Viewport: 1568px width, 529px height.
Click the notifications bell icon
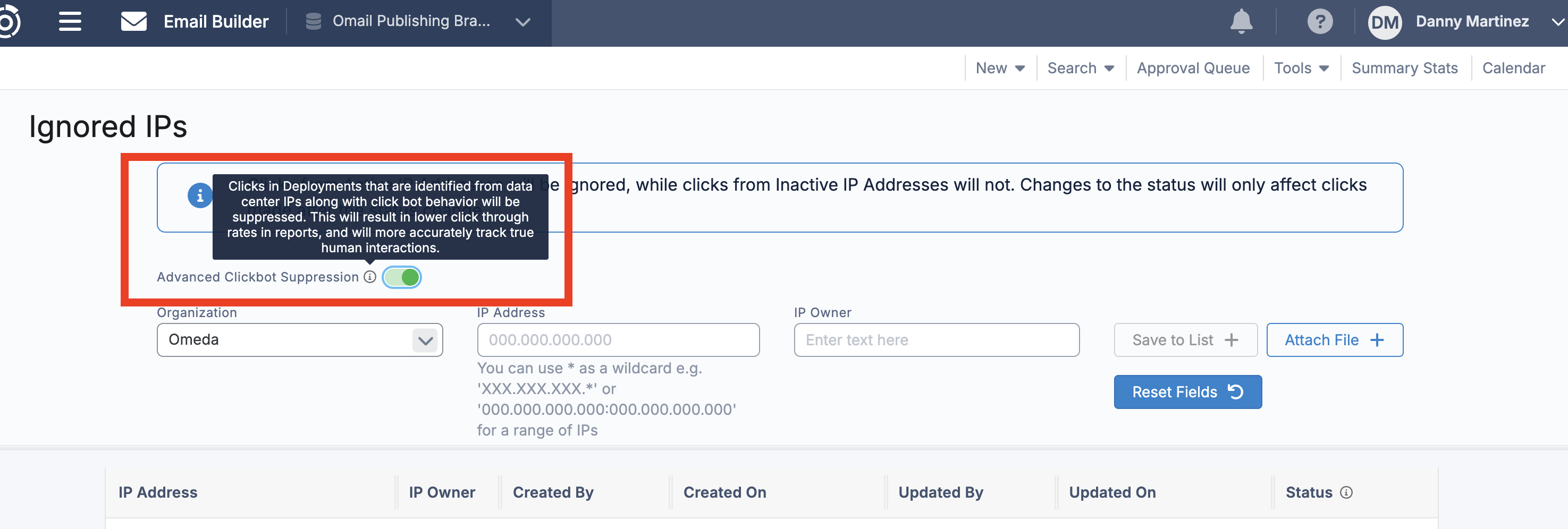1241,22
